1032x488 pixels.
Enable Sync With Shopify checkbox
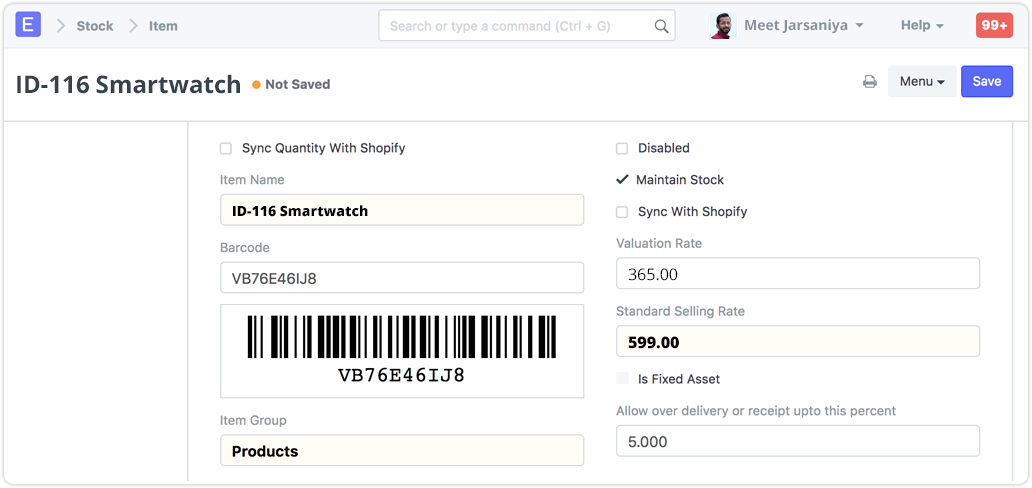(x=622, y=212)
